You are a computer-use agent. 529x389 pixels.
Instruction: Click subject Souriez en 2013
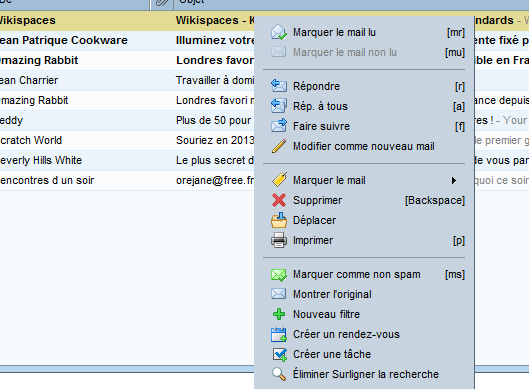pyautogui.click(x=215, y=140)
